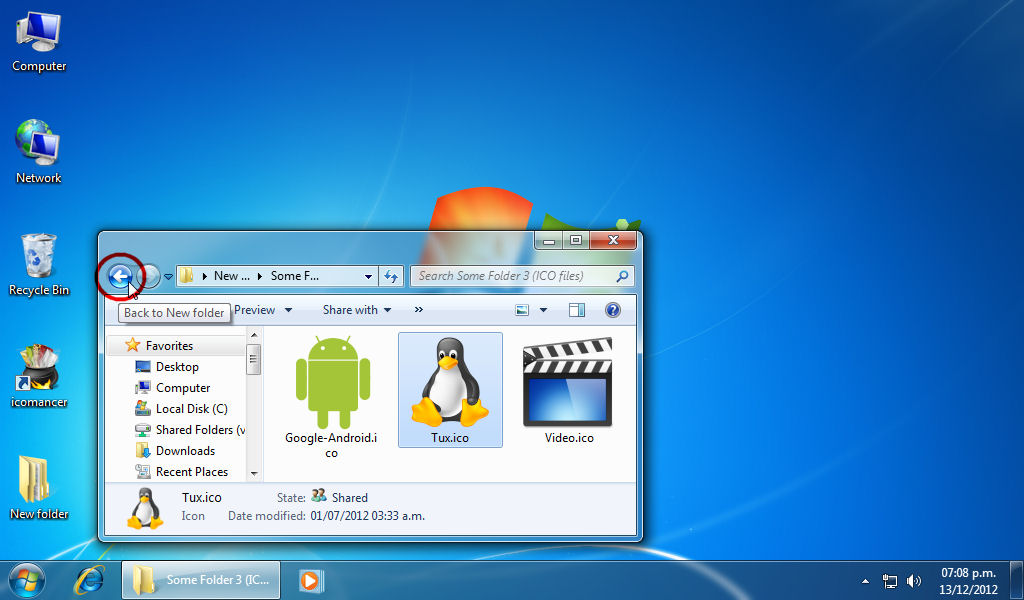1024x600 pixels.
Task: Click the network tray icon
Action: coord(889,580)
